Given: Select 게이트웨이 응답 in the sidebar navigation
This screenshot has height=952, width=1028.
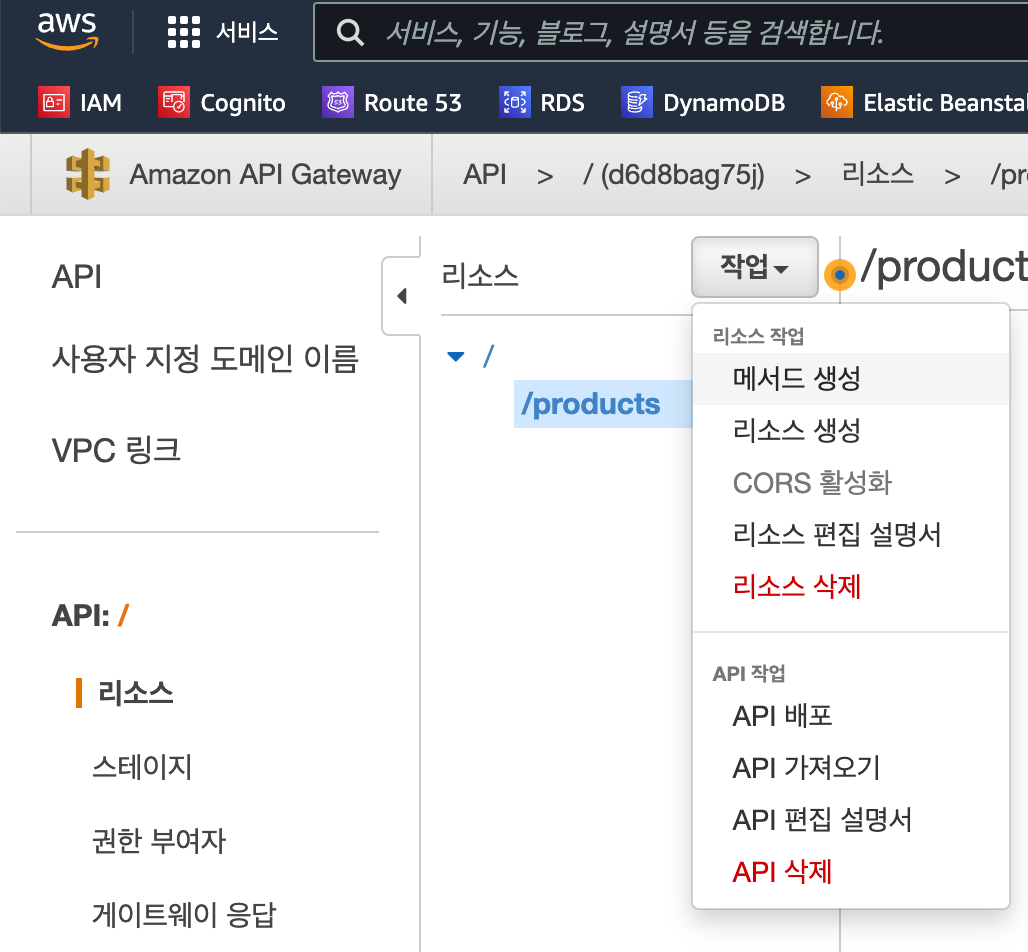Looking at the screenshot, I should (x=184, y=915).
